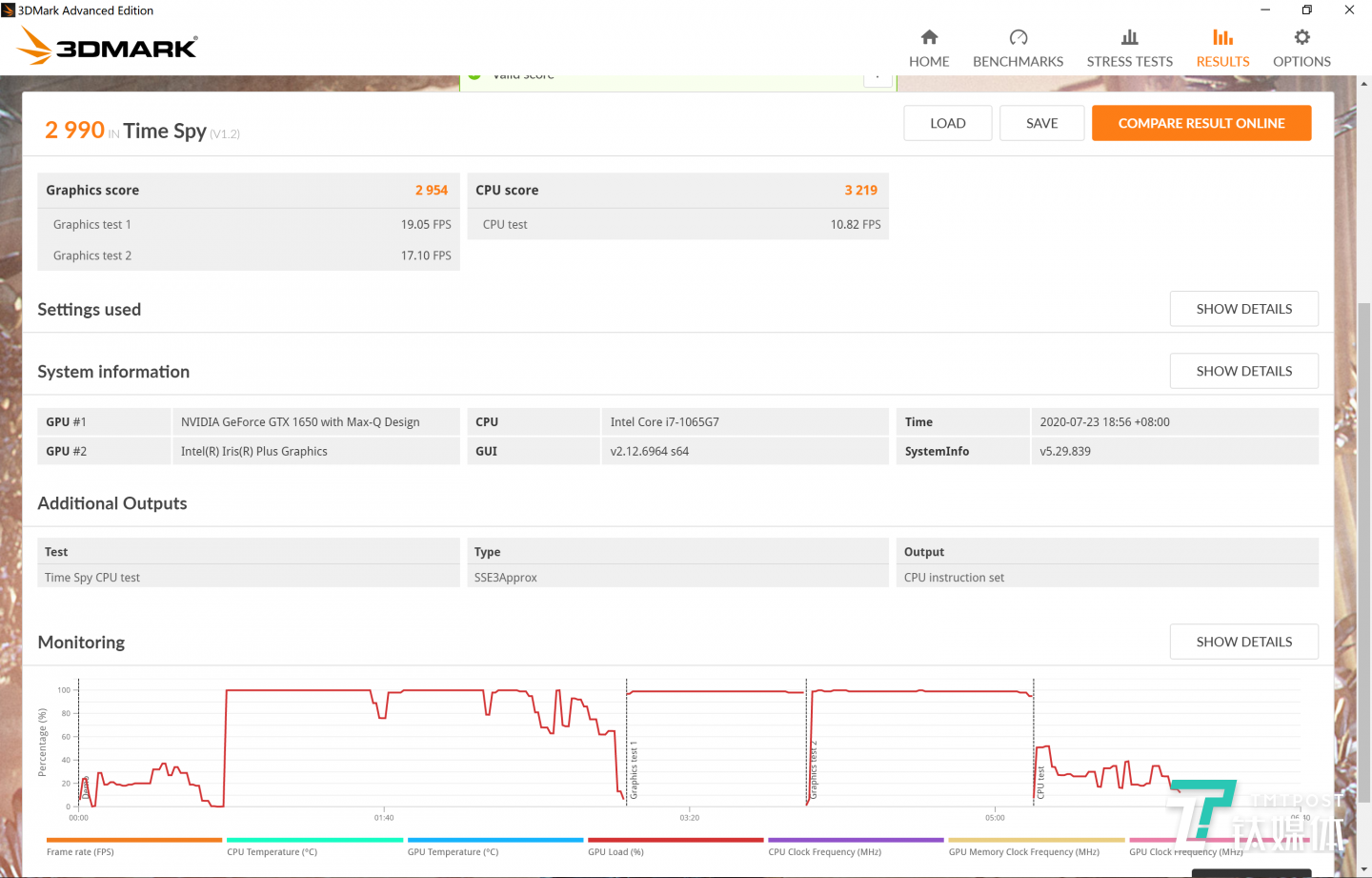Image resolution: width=1372 pixels, height=878 pixels.
Task: Toggle GPU Load (%) legend series
Action: click(615, 852)
